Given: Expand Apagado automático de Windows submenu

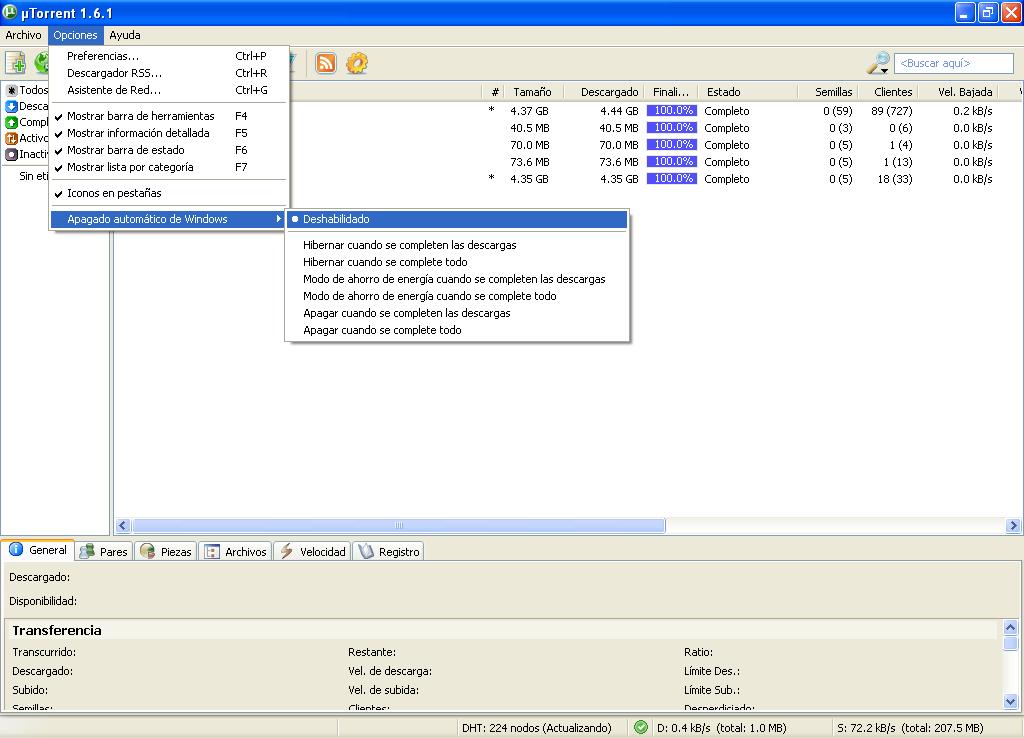Looking at the screenshot, I should point(168,219).
